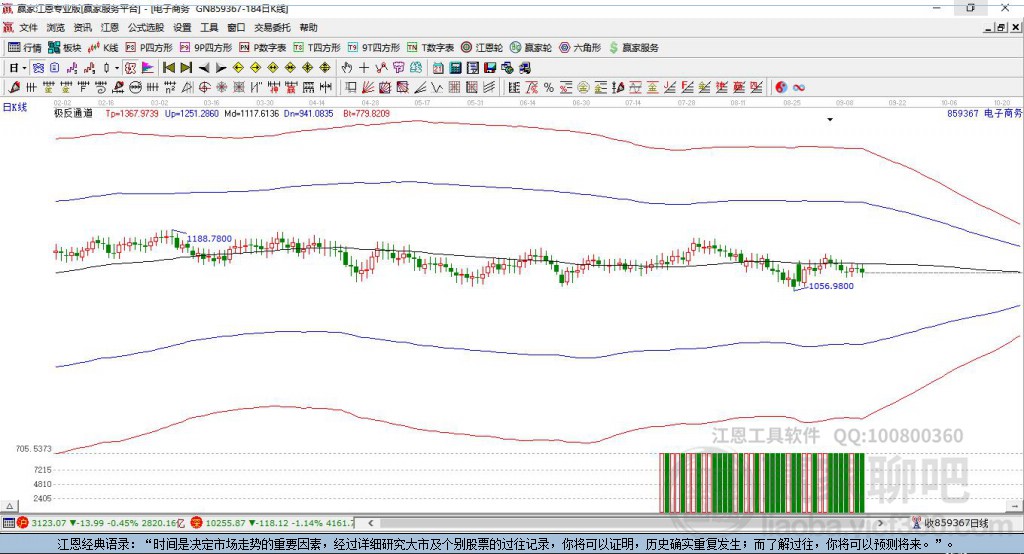The width and height of the screenshot is (1024, 554).
Task: Select the hand pan tool icon
Action: tap(347, 68)
